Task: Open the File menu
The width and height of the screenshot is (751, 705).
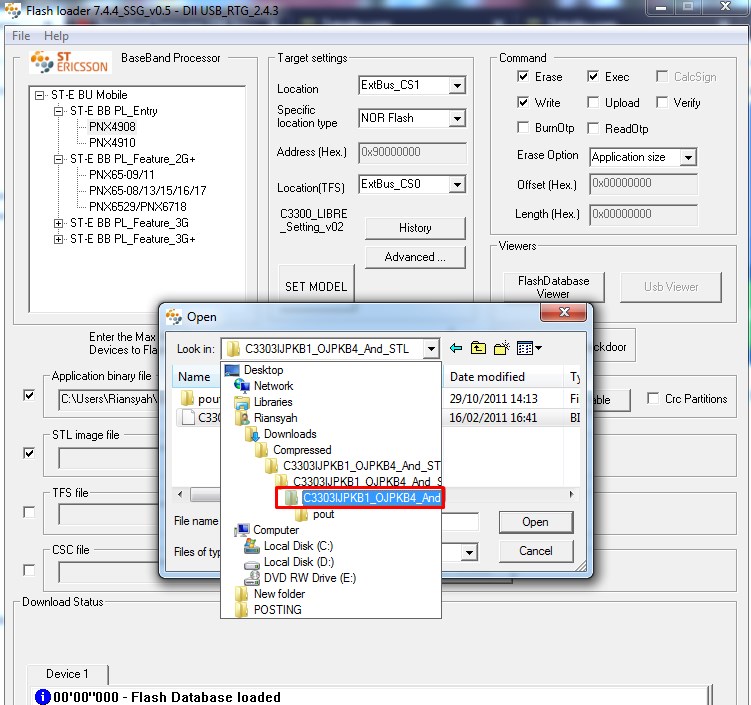Action: tap(21, 36)
